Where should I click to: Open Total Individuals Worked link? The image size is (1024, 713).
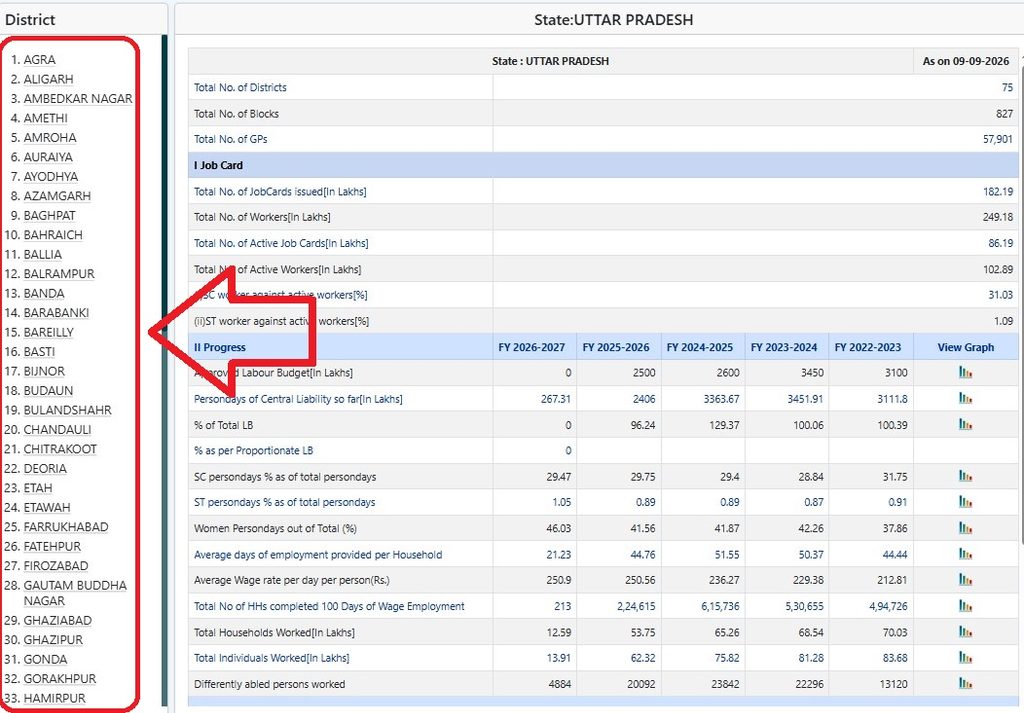(x=272, y=658)
